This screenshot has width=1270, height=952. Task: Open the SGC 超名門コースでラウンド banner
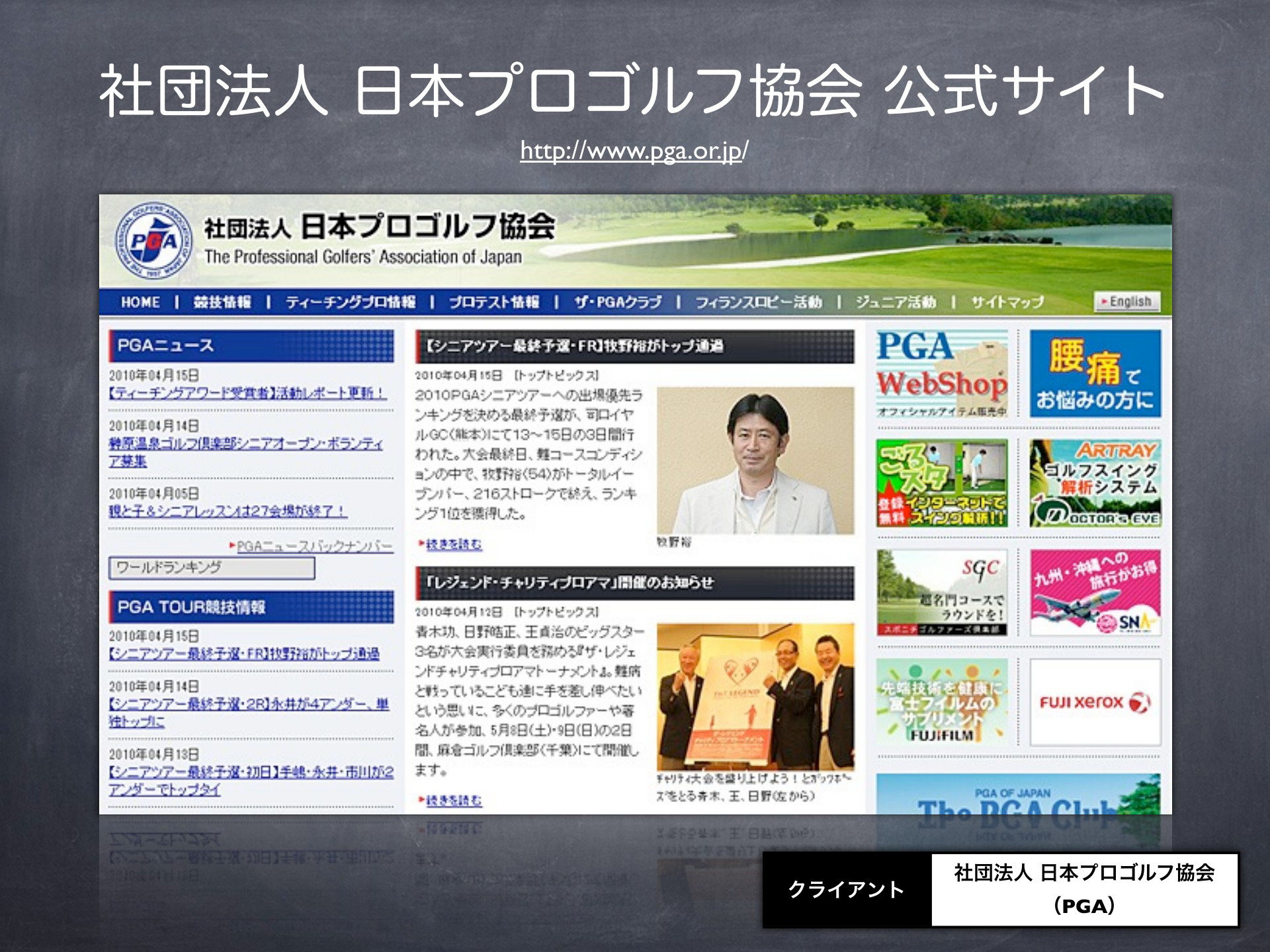click(942, 592)
